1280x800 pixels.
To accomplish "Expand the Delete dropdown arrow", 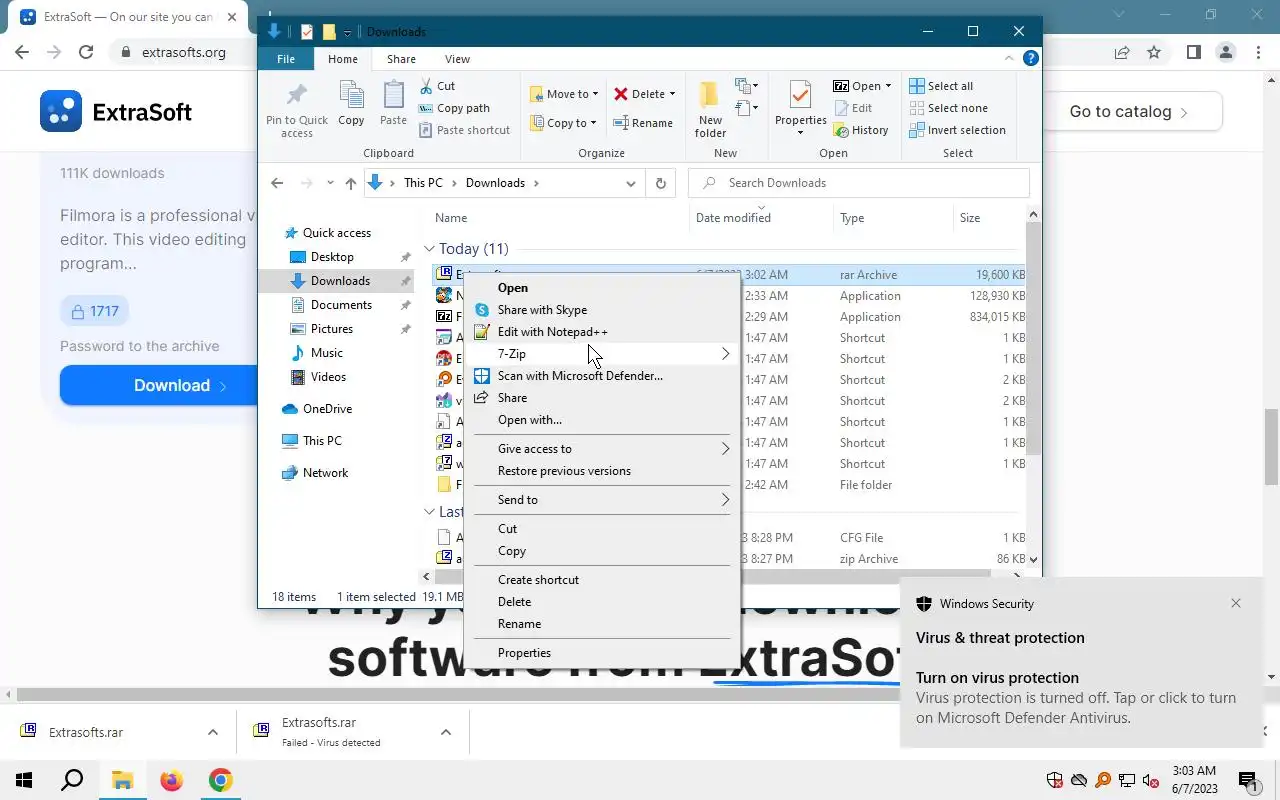I will coord(672,94).
